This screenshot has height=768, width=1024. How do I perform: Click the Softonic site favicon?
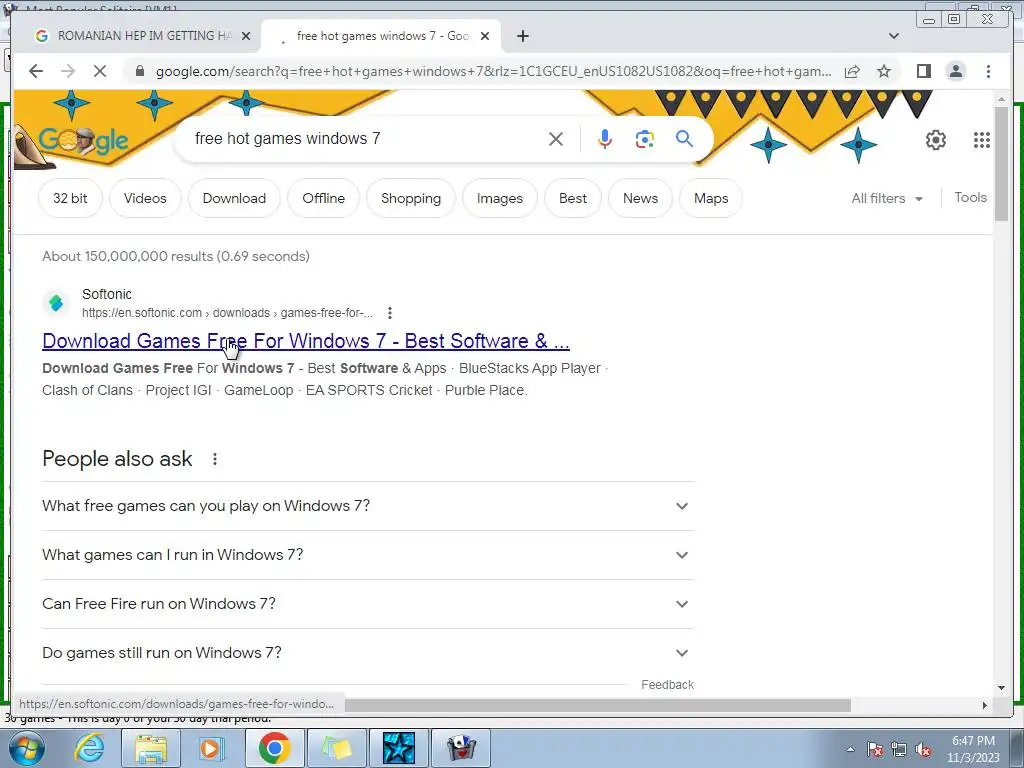click(56, 303)
